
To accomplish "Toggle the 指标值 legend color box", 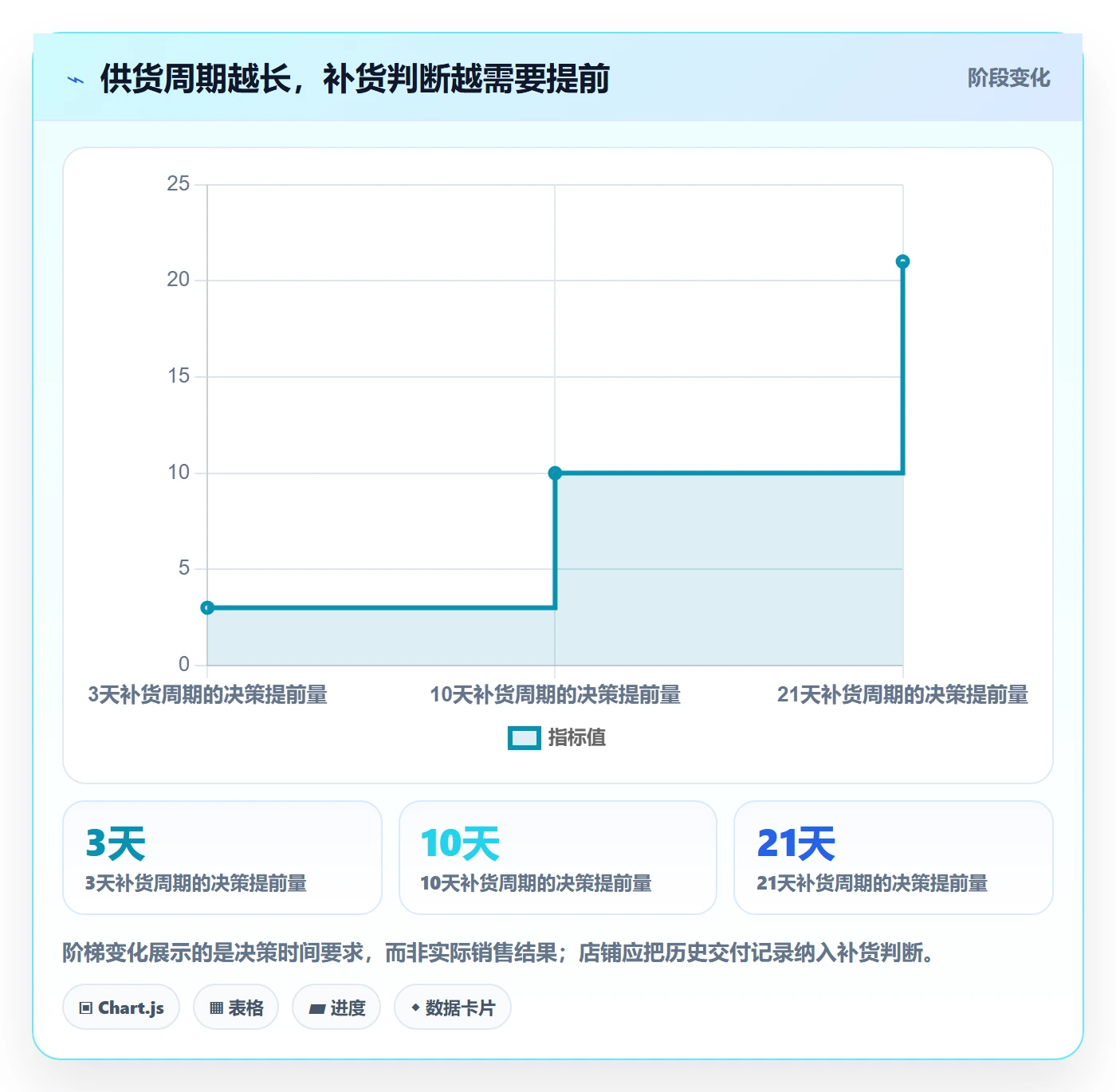I will point(524,738).
